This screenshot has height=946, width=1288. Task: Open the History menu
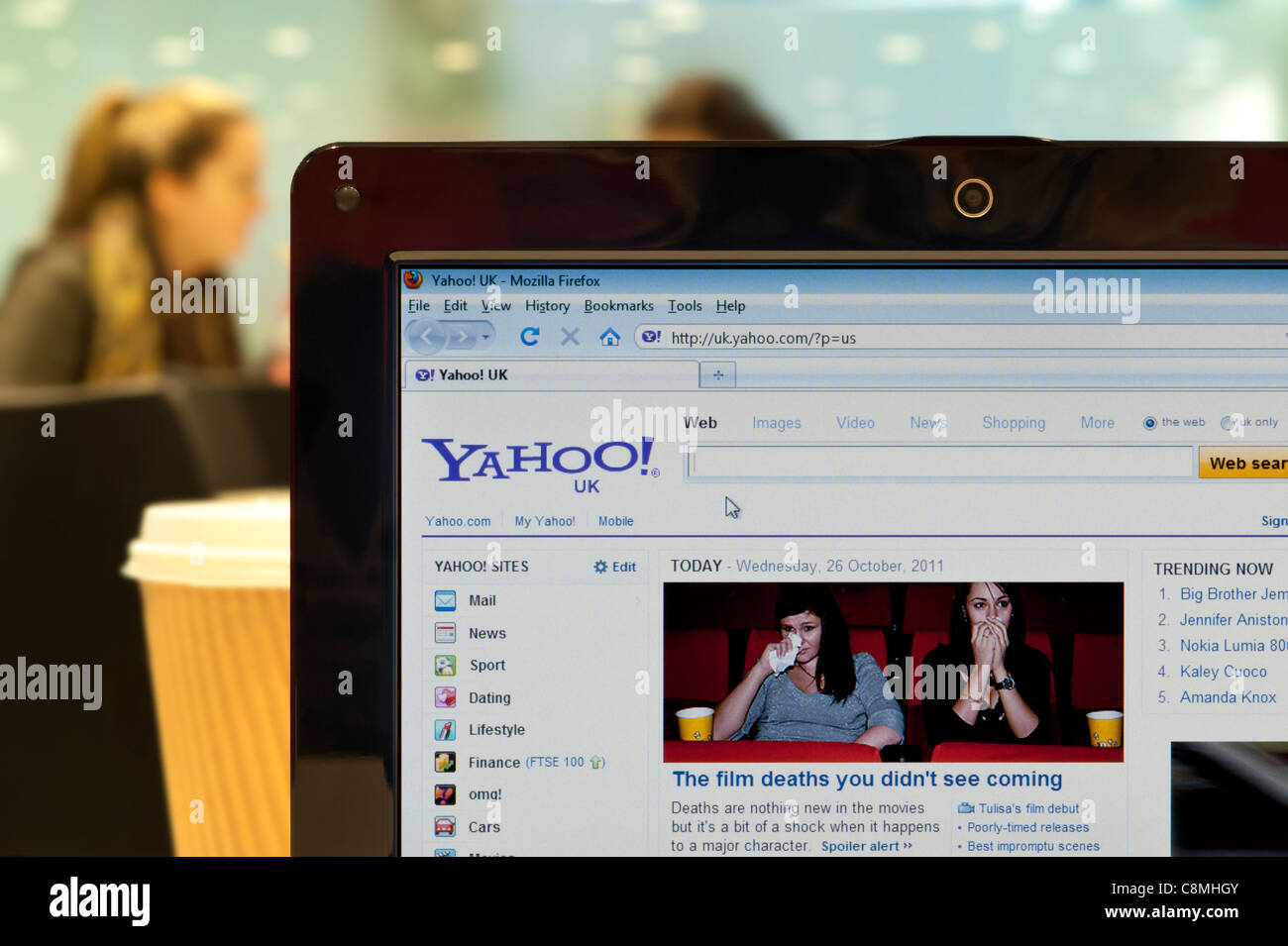click(547, 306)
